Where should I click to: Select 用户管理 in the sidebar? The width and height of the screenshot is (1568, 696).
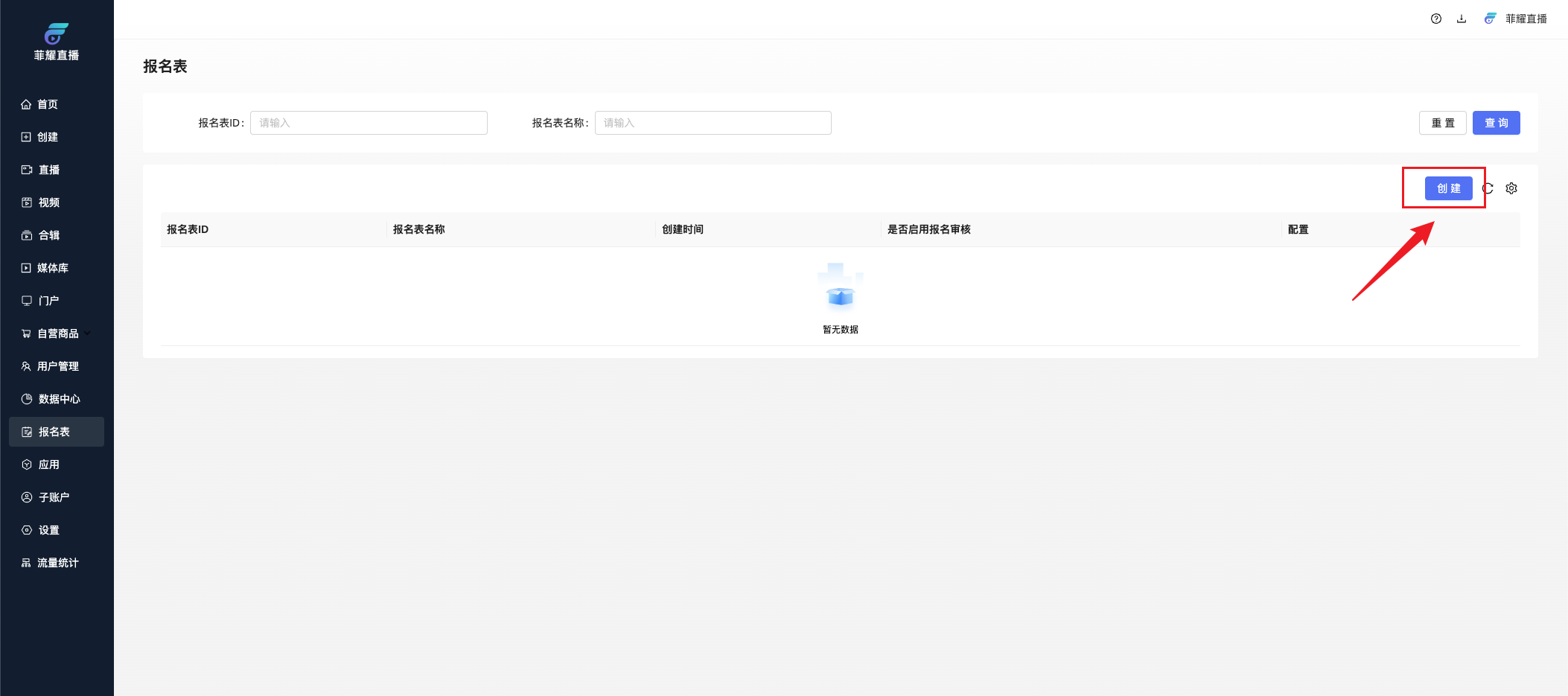tap(57, 366)
